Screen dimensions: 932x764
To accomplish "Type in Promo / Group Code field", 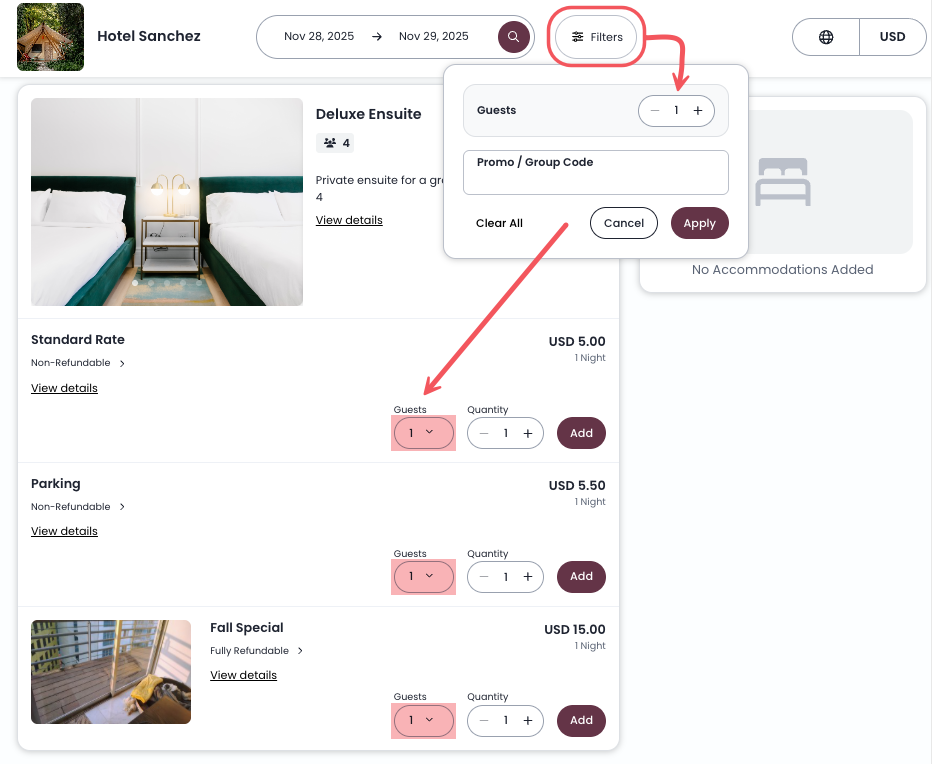I will click(595, 177).
